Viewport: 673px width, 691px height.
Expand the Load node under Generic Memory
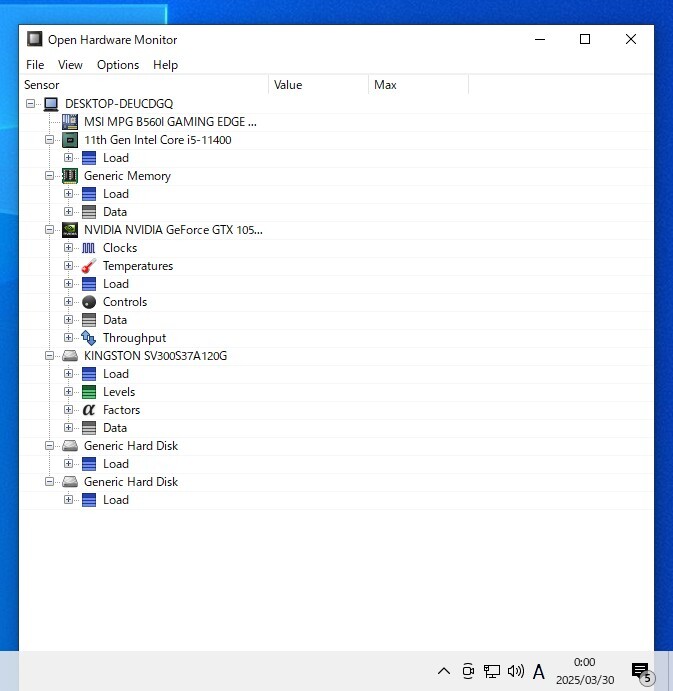68,193
